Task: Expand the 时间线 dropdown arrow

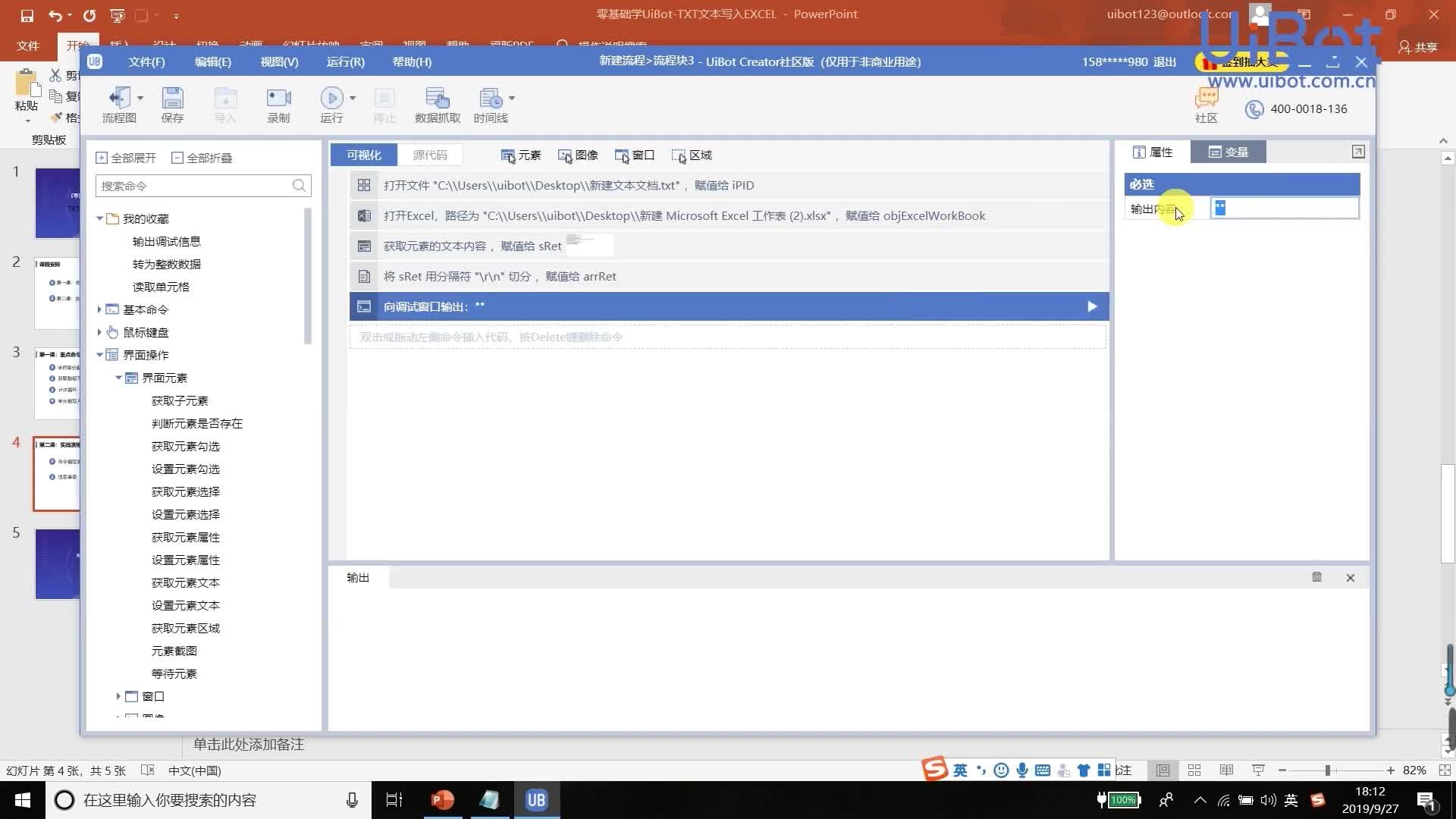Action: click(x=511, y=97)
